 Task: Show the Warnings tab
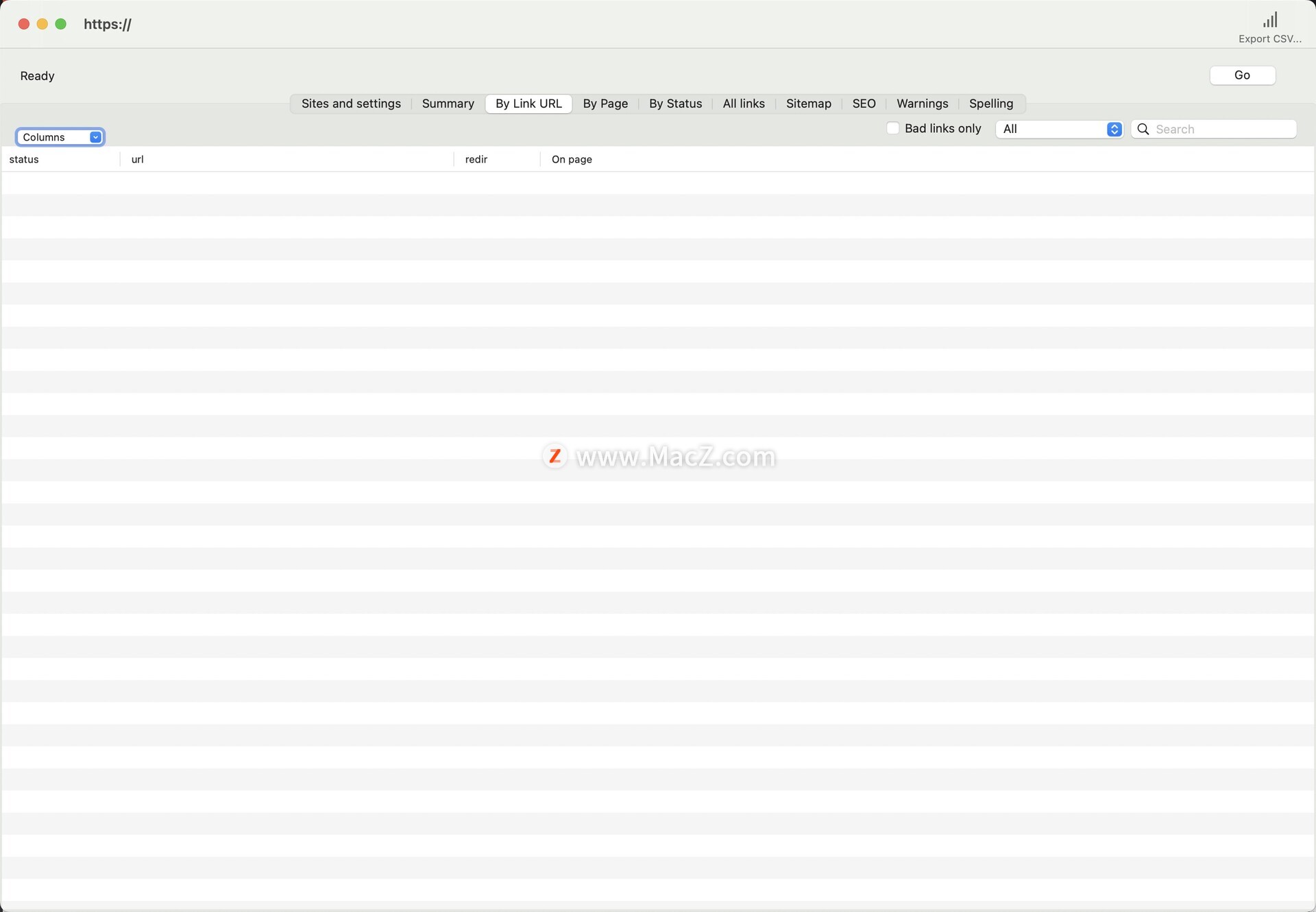922,104
